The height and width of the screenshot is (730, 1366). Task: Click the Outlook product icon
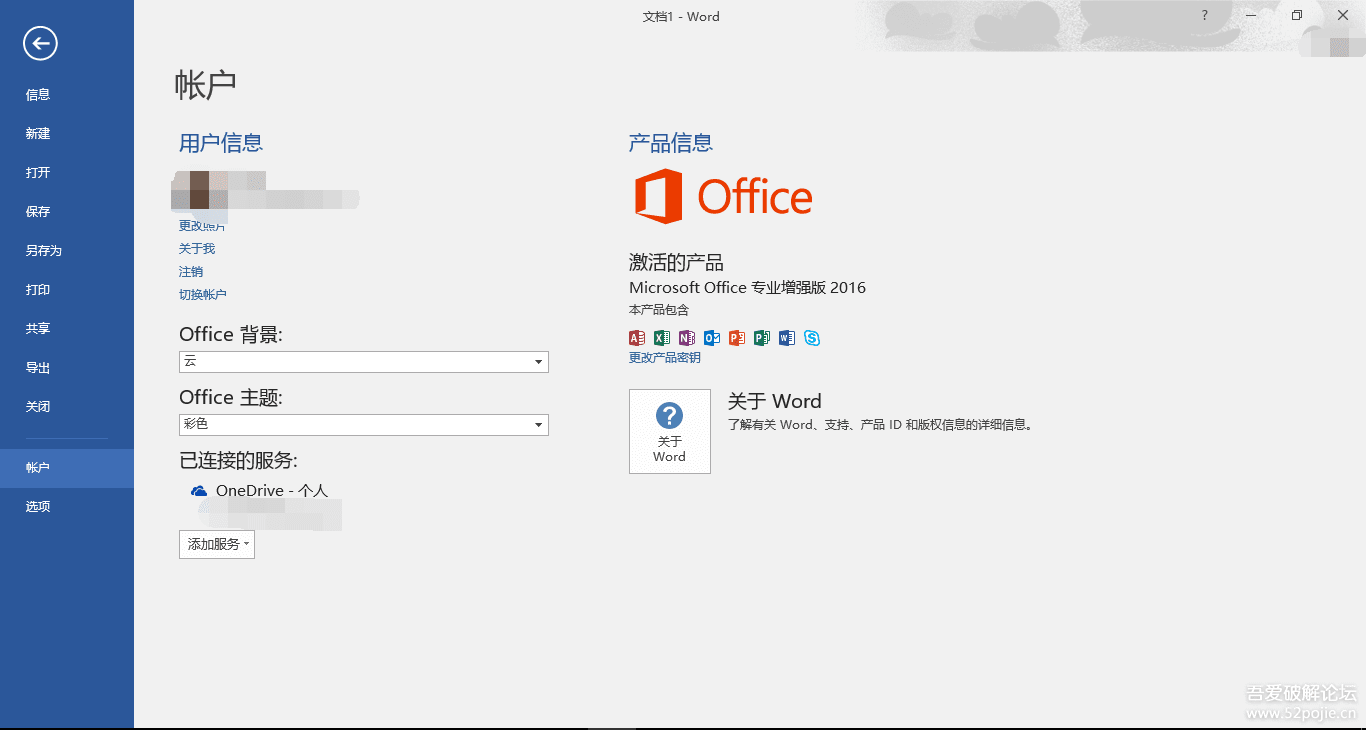712,338
